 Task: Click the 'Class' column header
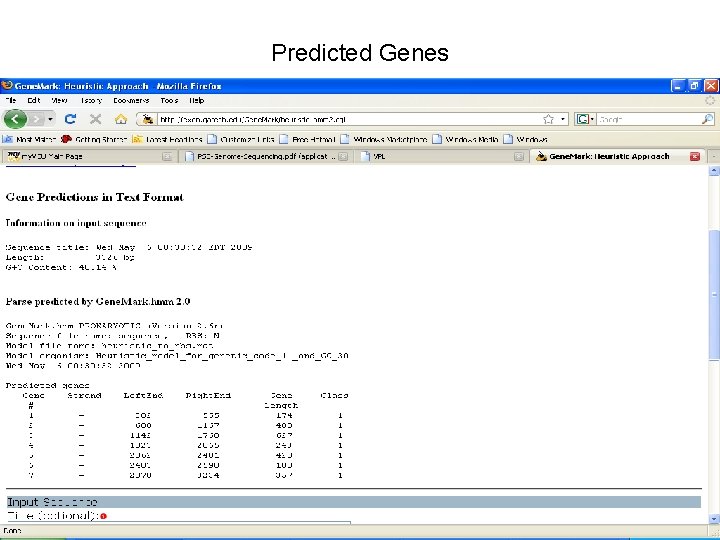(x=334, y=395)
